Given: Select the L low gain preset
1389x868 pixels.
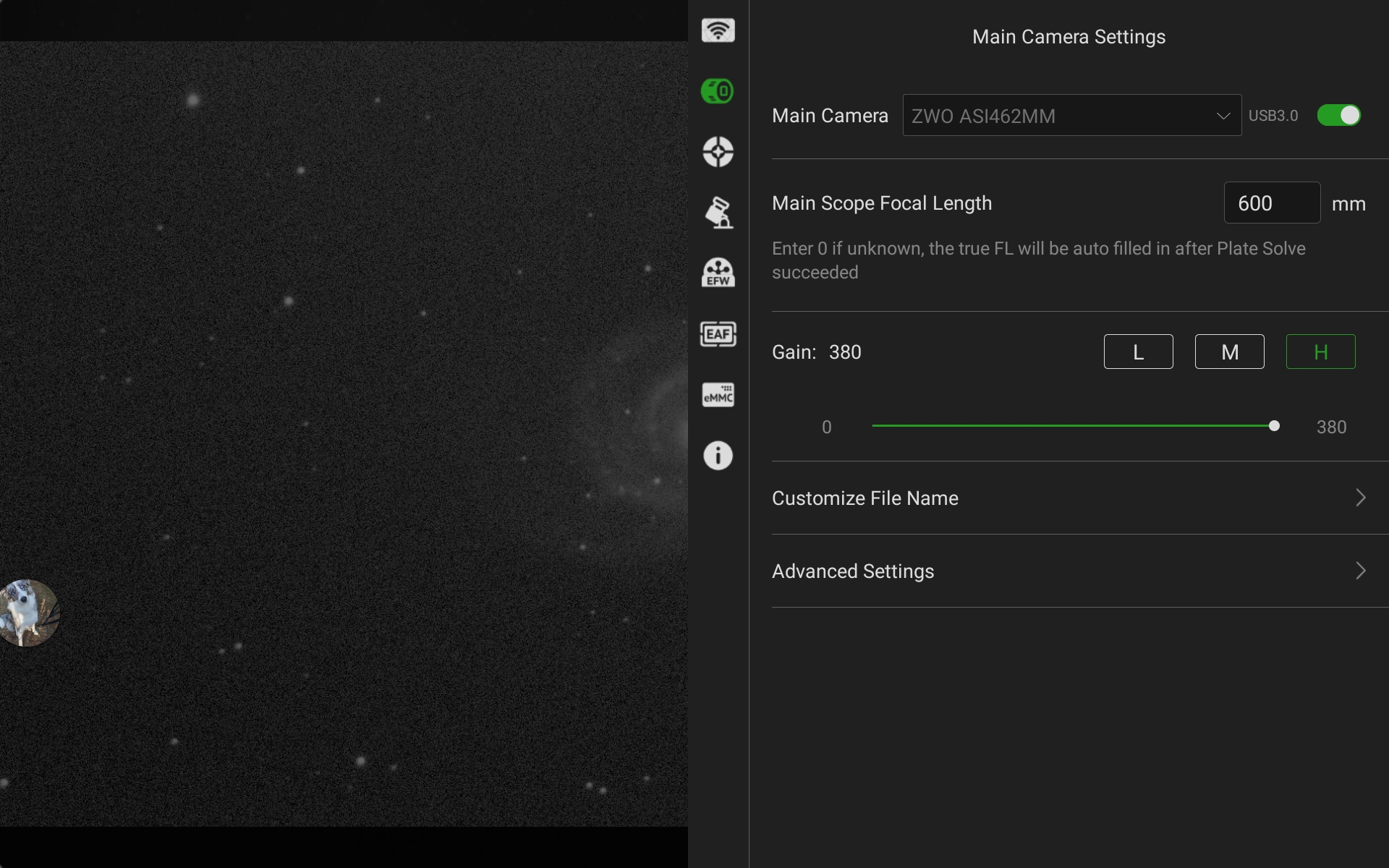Looking at the screenshot, I should (x=1138, y=352).
